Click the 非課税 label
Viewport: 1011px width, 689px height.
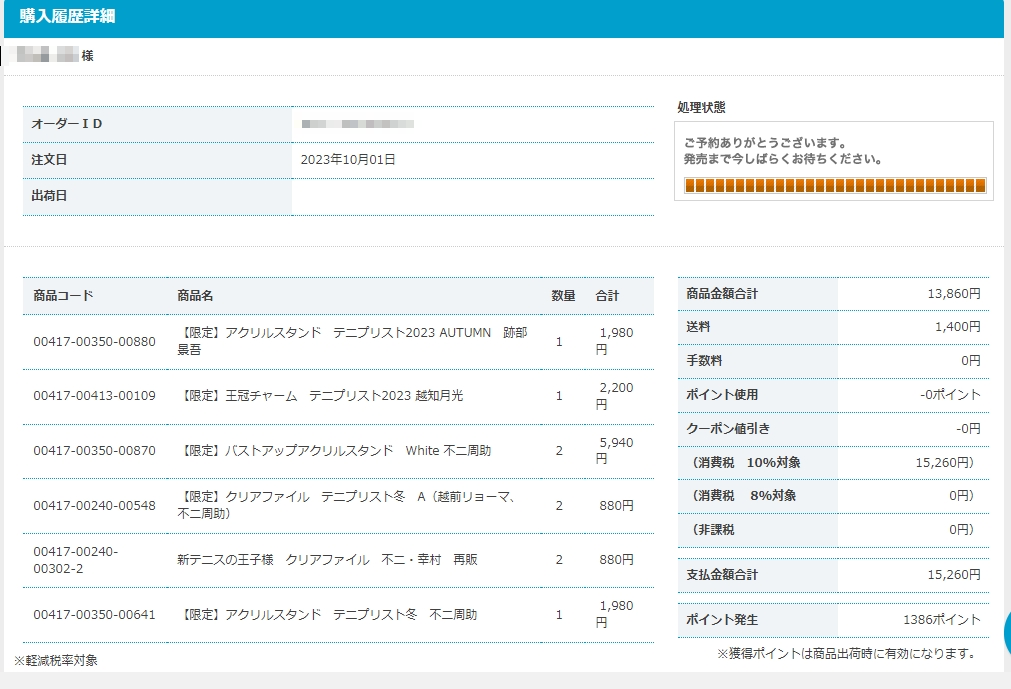pos(712,529)
